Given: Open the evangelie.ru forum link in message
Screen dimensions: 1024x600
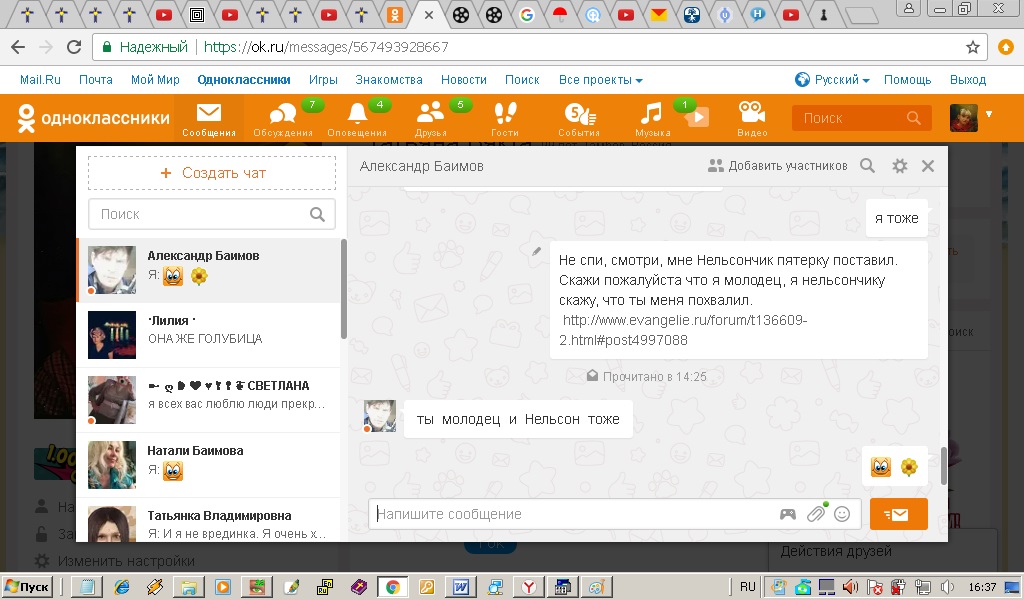Looking at the screenshot, I should click(684, 330).
